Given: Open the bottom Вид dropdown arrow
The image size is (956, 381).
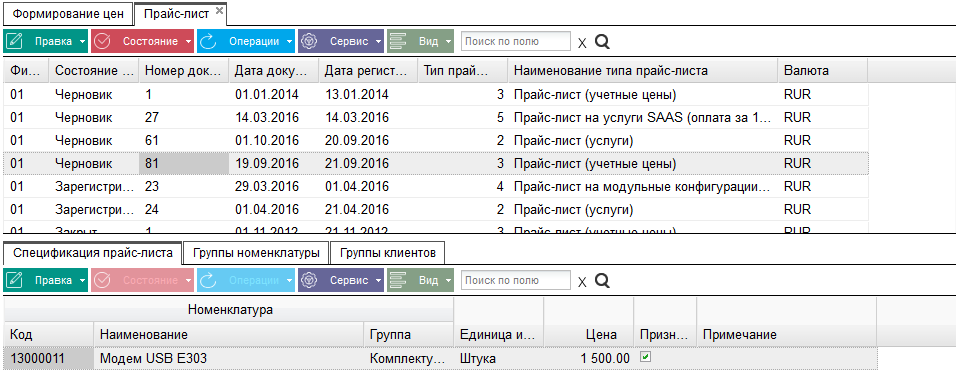Looking at the screenshot, I should tap(448, 280).
